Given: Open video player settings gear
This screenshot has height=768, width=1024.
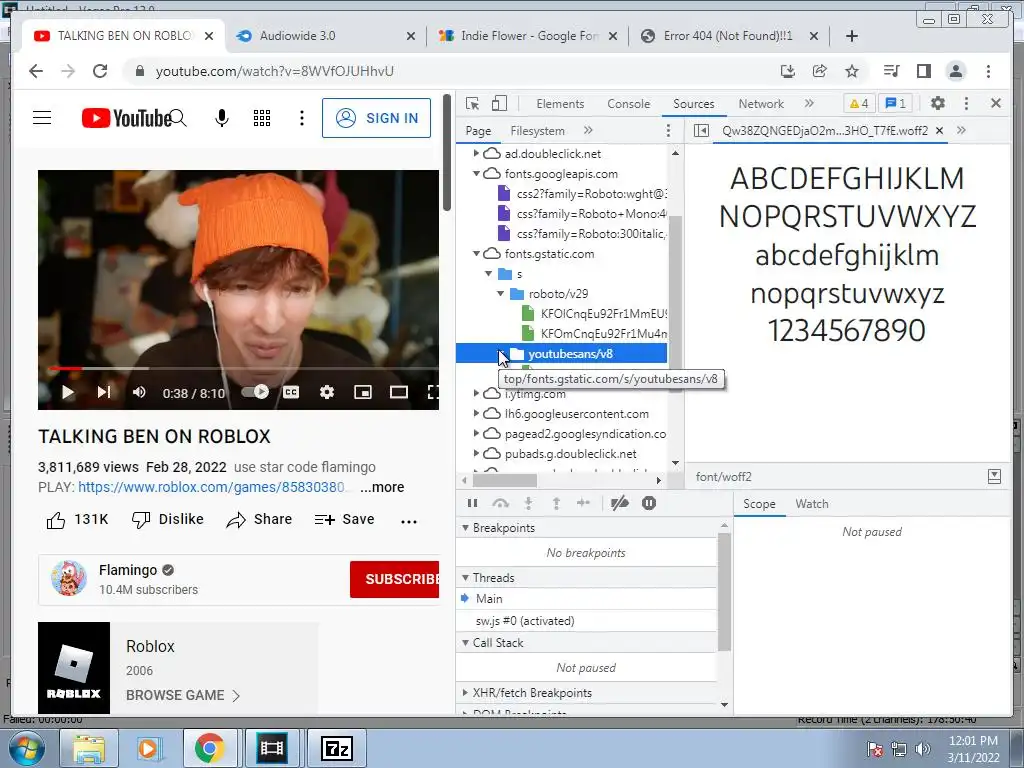Looking at the screenshot, I should pyautogui.click(x=327, y=392).
